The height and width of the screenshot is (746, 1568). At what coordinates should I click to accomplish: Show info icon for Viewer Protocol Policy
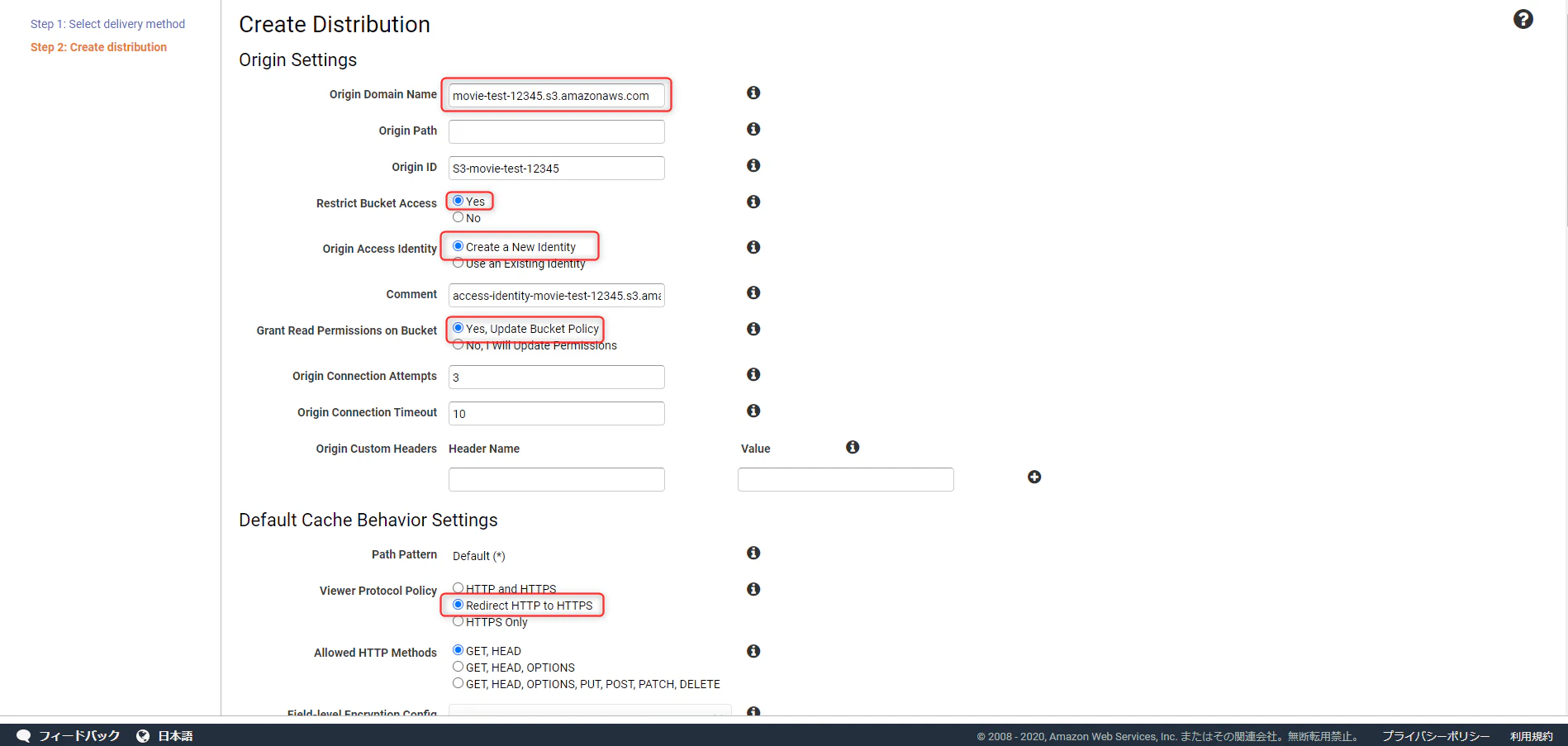tap(753, 589)
